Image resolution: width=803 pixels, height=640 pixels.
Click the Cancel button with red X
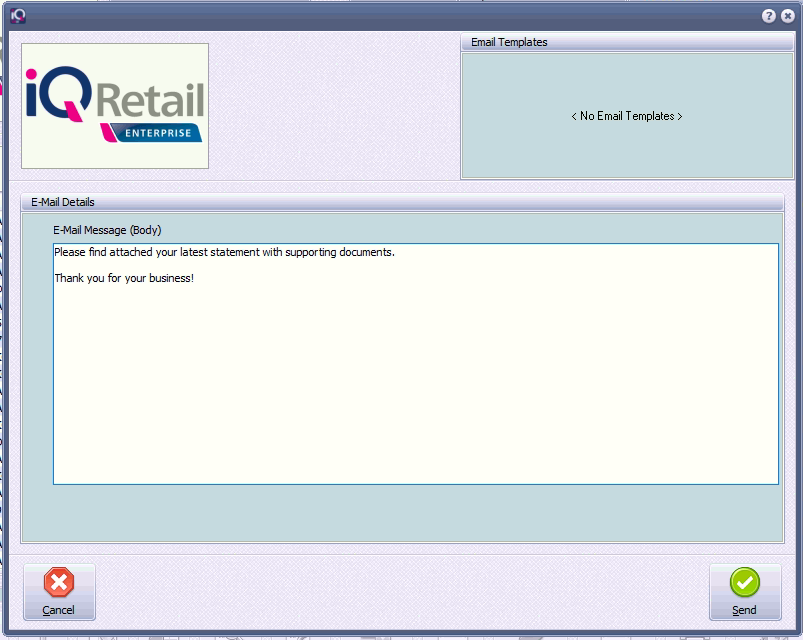coord(59,592)
